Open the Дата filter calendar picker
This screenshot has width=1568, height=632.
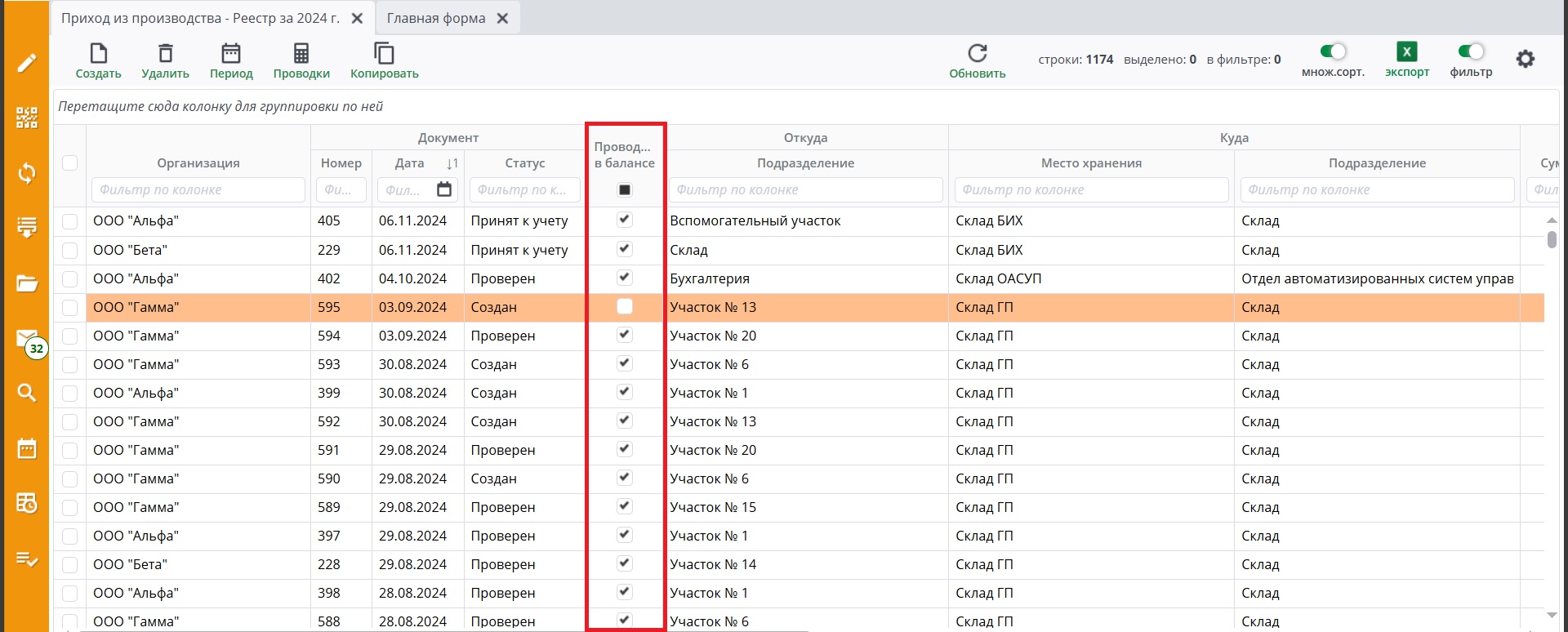click(444, 189)
